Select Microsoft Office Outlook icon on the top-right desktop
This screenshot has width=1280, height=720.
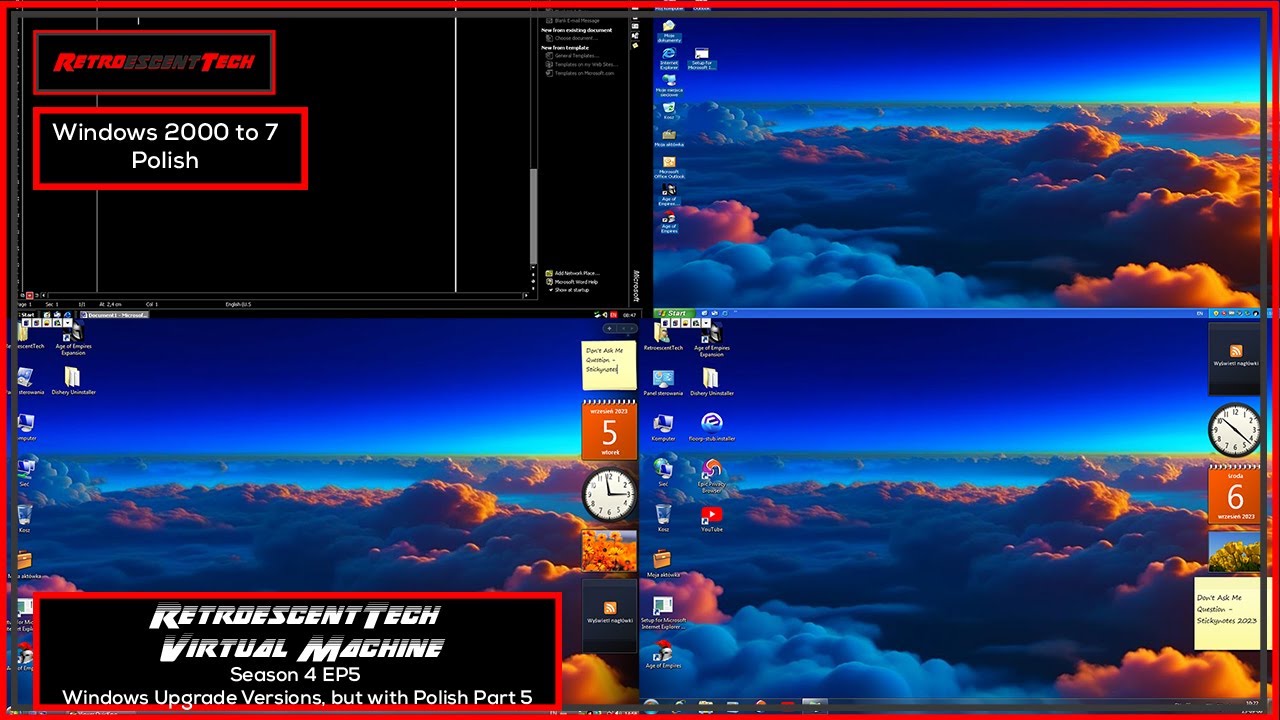(669, 167)
